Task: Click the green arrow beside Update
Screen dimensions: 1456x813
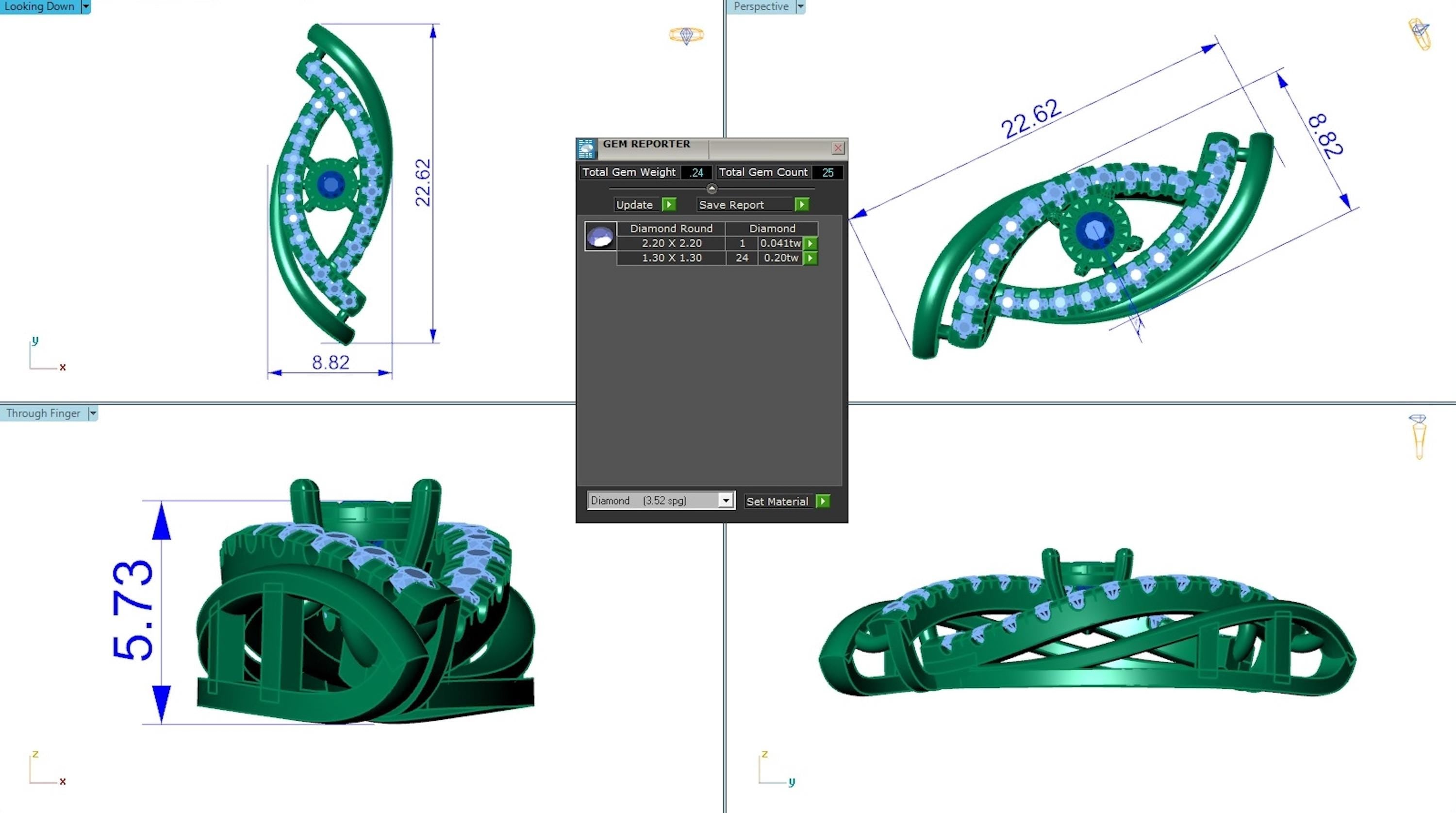Action: 669,205
